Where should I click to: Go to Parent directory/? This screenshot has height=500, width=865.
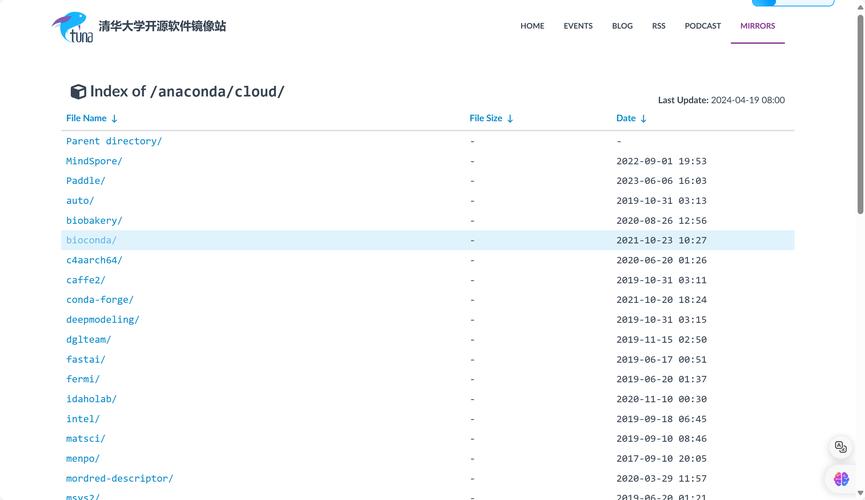click(114, 141)
